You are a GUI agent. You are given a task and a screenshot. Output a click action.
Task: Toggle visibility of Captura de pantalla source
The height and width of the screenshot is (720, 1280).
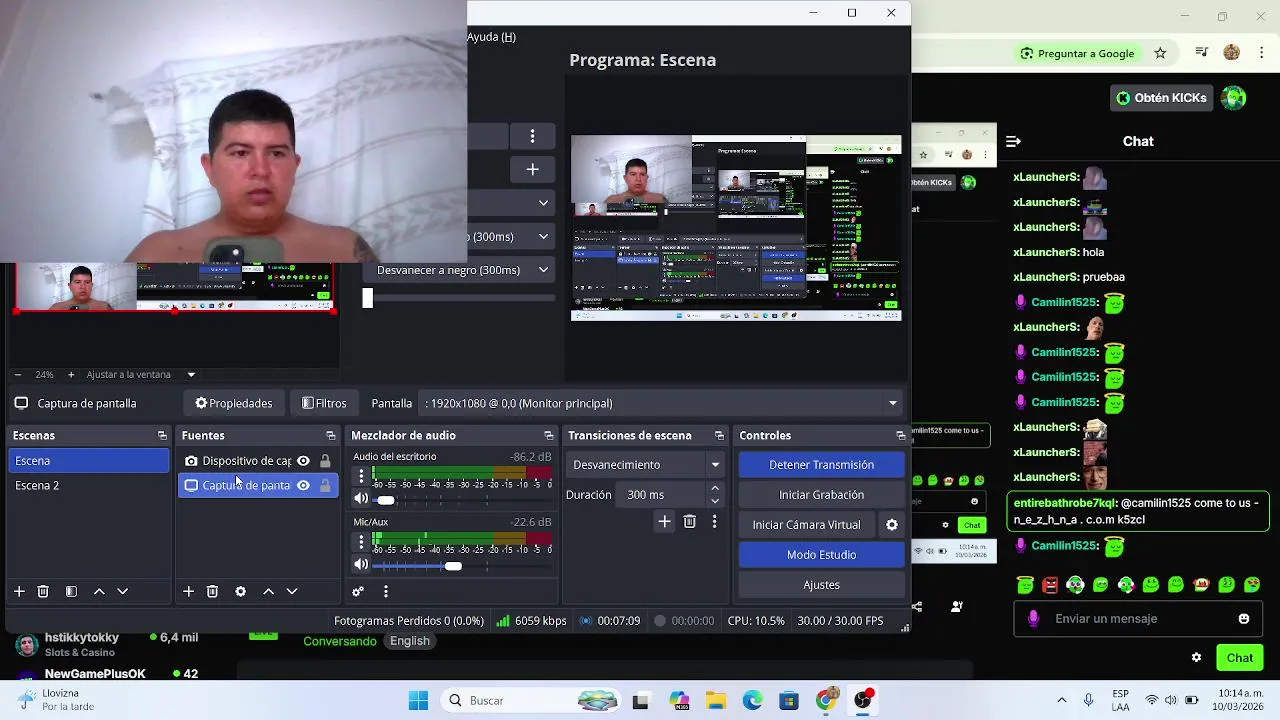pyautogui.click(x=303, y=486)
